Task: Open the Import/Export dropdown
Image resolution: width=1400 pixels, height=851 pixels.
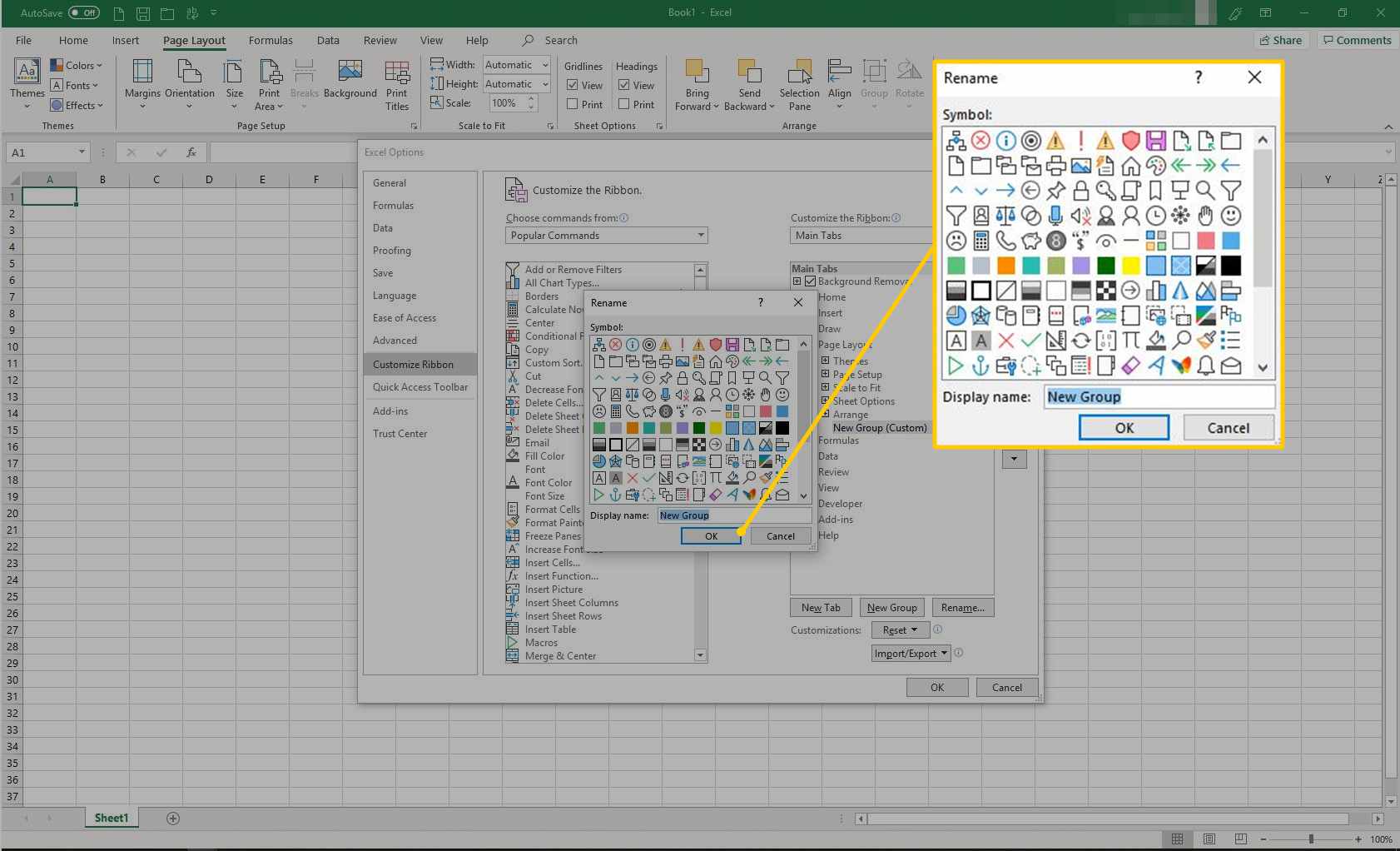Action: [x=911, y=654]
